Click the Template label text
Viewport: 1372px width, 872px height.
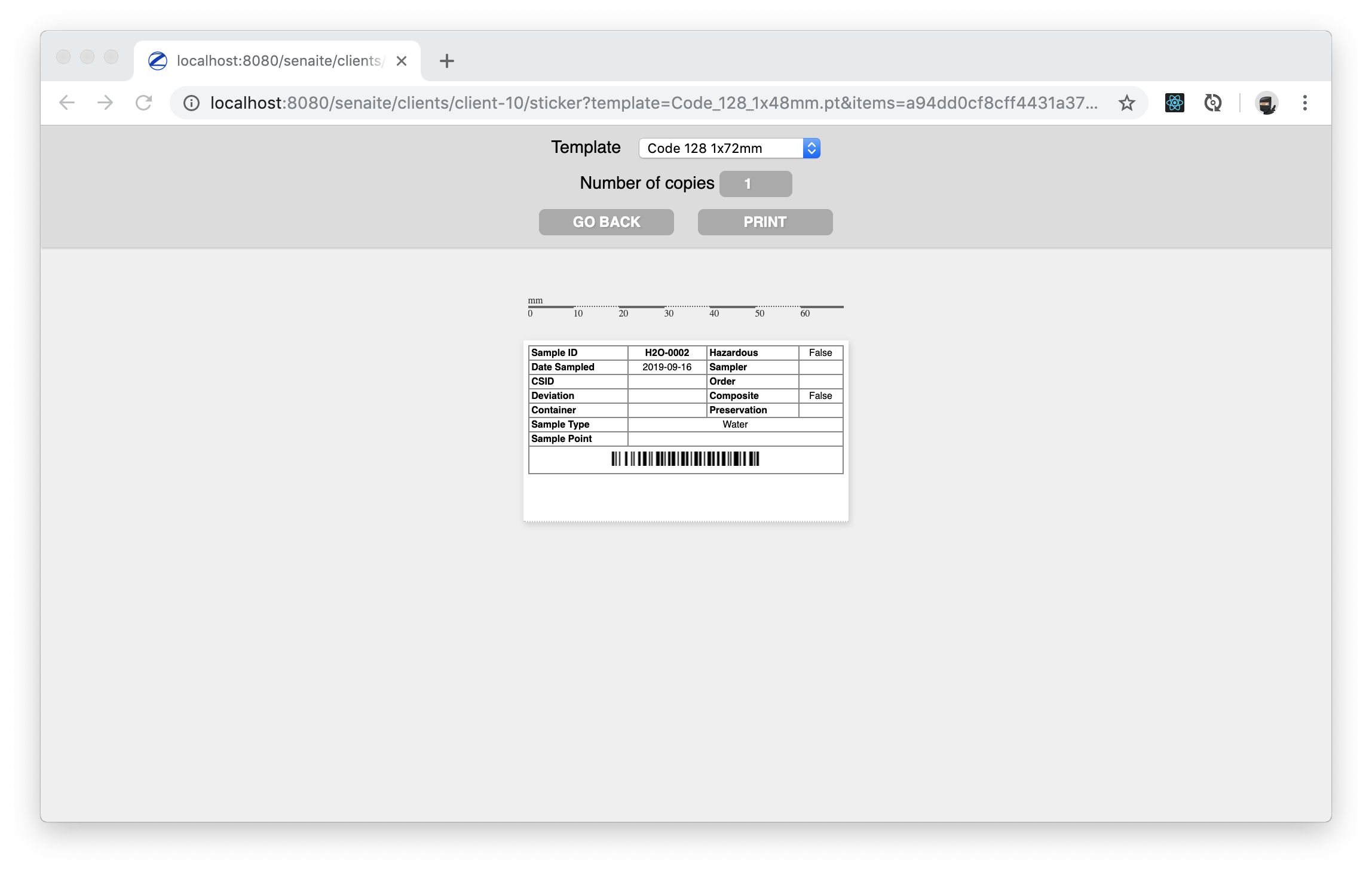586,148
